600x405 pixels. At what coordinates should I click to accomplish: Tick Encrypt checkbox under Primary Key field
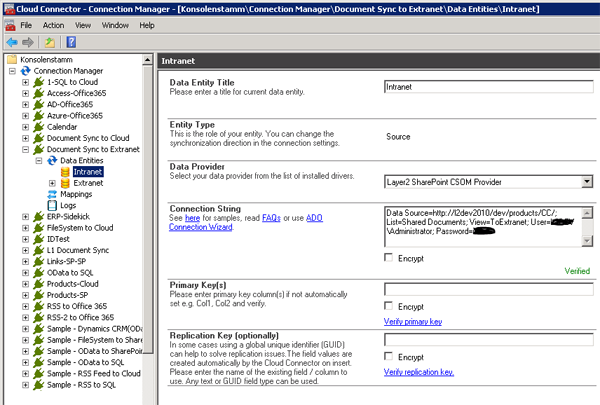point(390,306)
